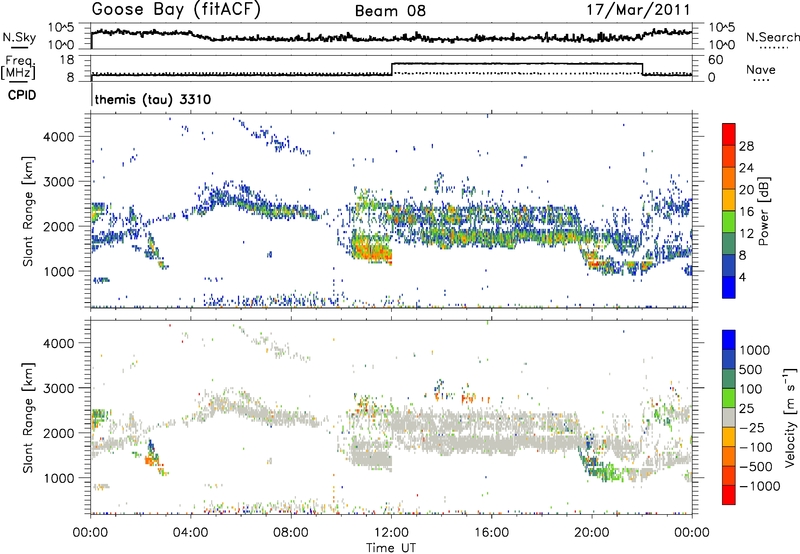
Task: Click the 'Power [dB]' colorbar label
Action: (763, 211)
